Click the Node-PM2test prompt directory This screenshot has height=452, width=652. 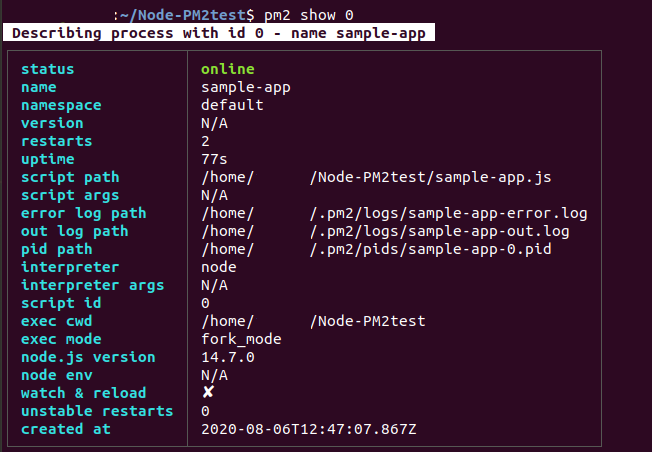[188, 15]
